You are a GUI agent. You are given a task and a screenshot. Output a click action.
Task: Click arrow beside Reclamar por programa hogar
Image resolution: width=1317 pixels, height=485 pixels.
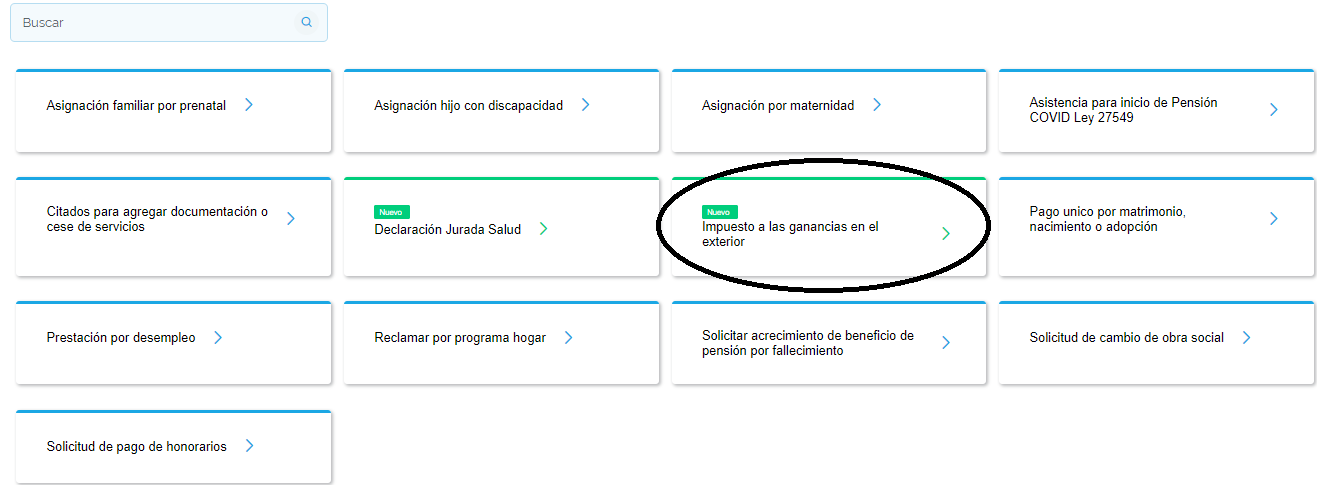[x=568, y=338]
